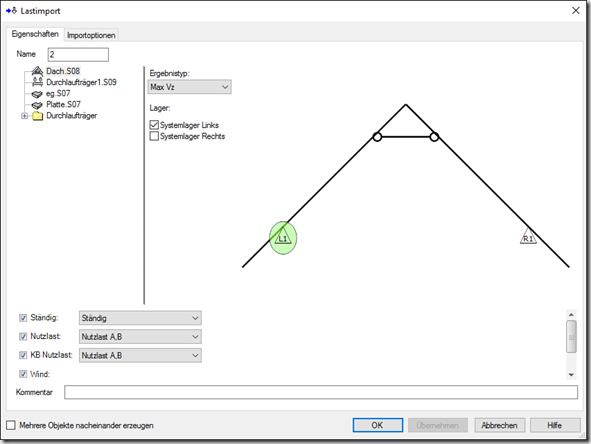Viewport: 591px width, 444px height.
Task: Click the Abbrechen button
Action: pyautogui.click(x=499, y=425)
